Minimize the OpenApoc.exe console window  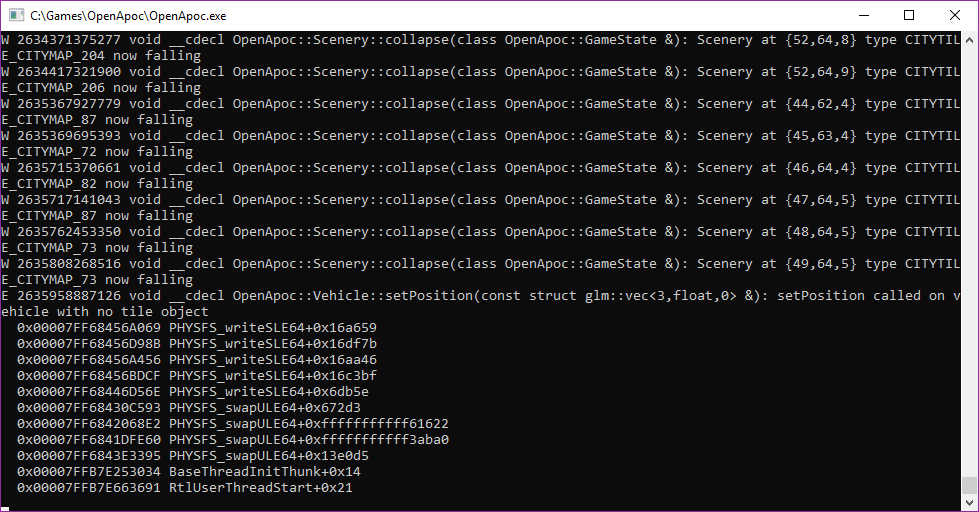(x=864, y=16)
